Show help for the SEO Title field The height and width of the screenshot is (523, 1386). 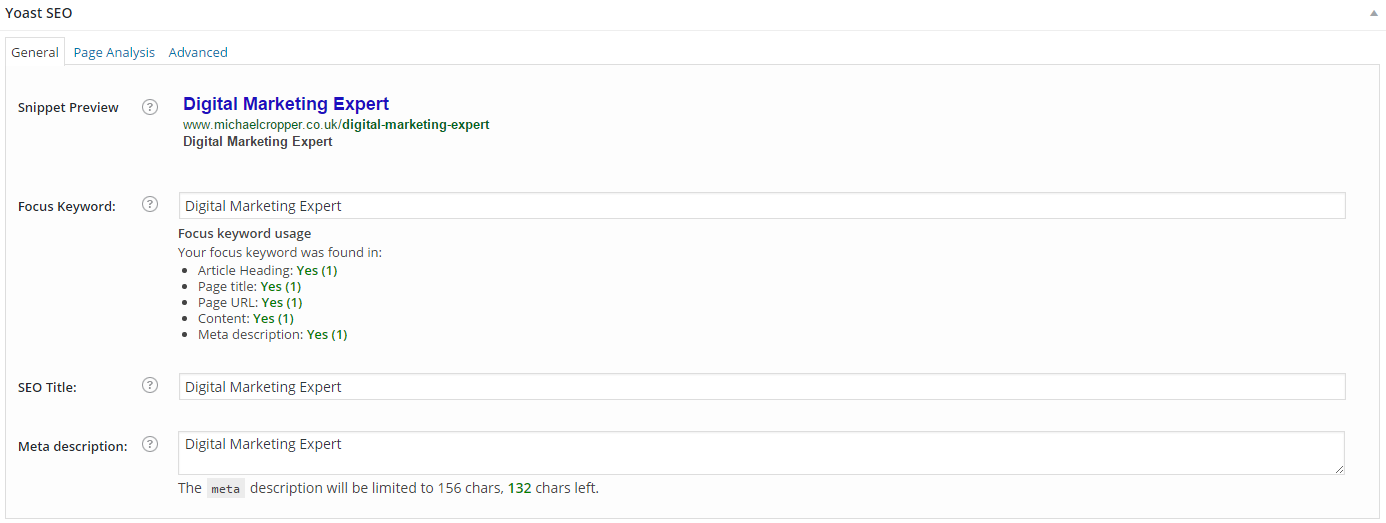pos(150,385)
